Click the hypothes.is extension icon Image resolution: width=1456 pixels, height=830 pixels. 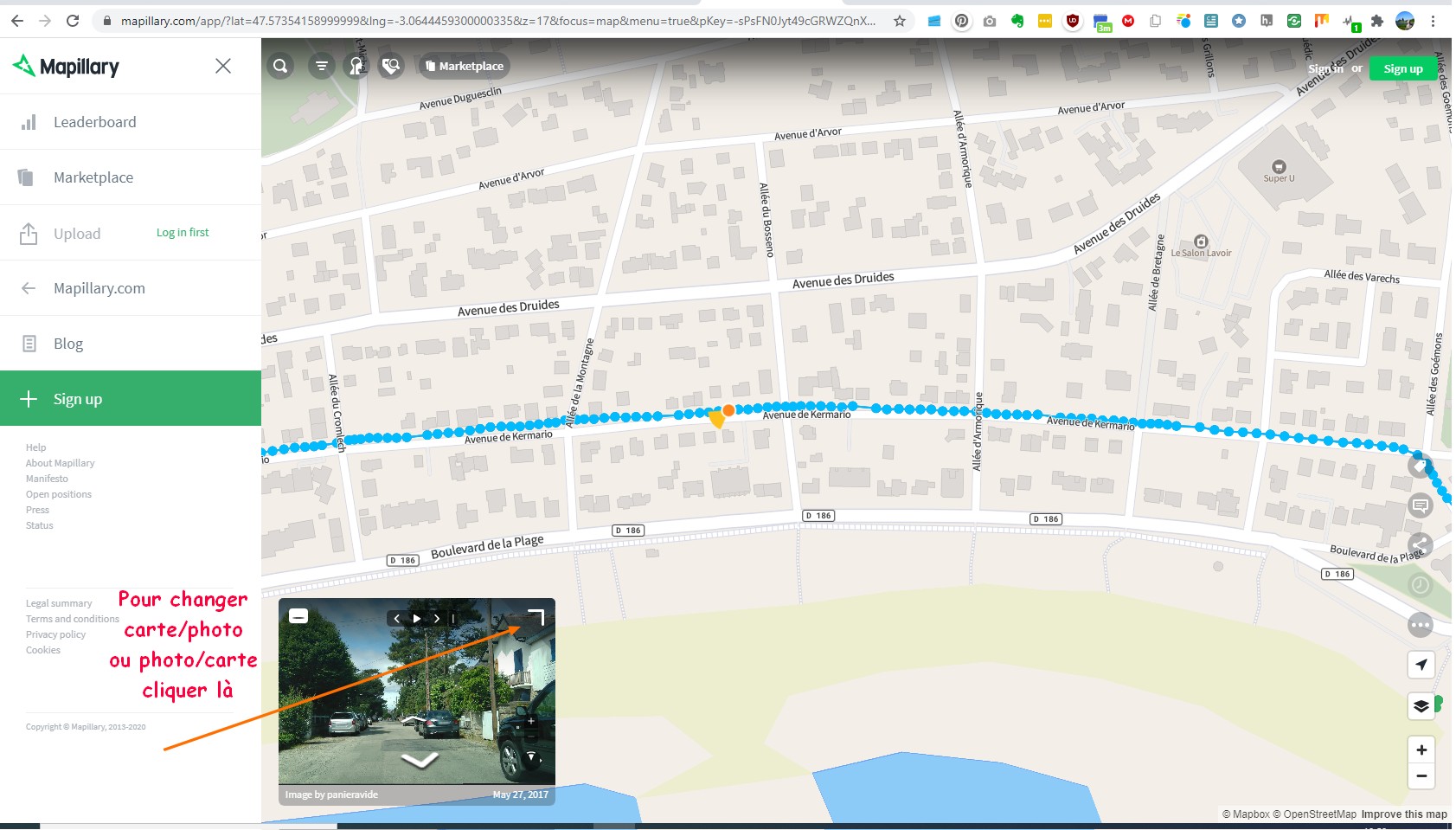[x=1267, y=21]
